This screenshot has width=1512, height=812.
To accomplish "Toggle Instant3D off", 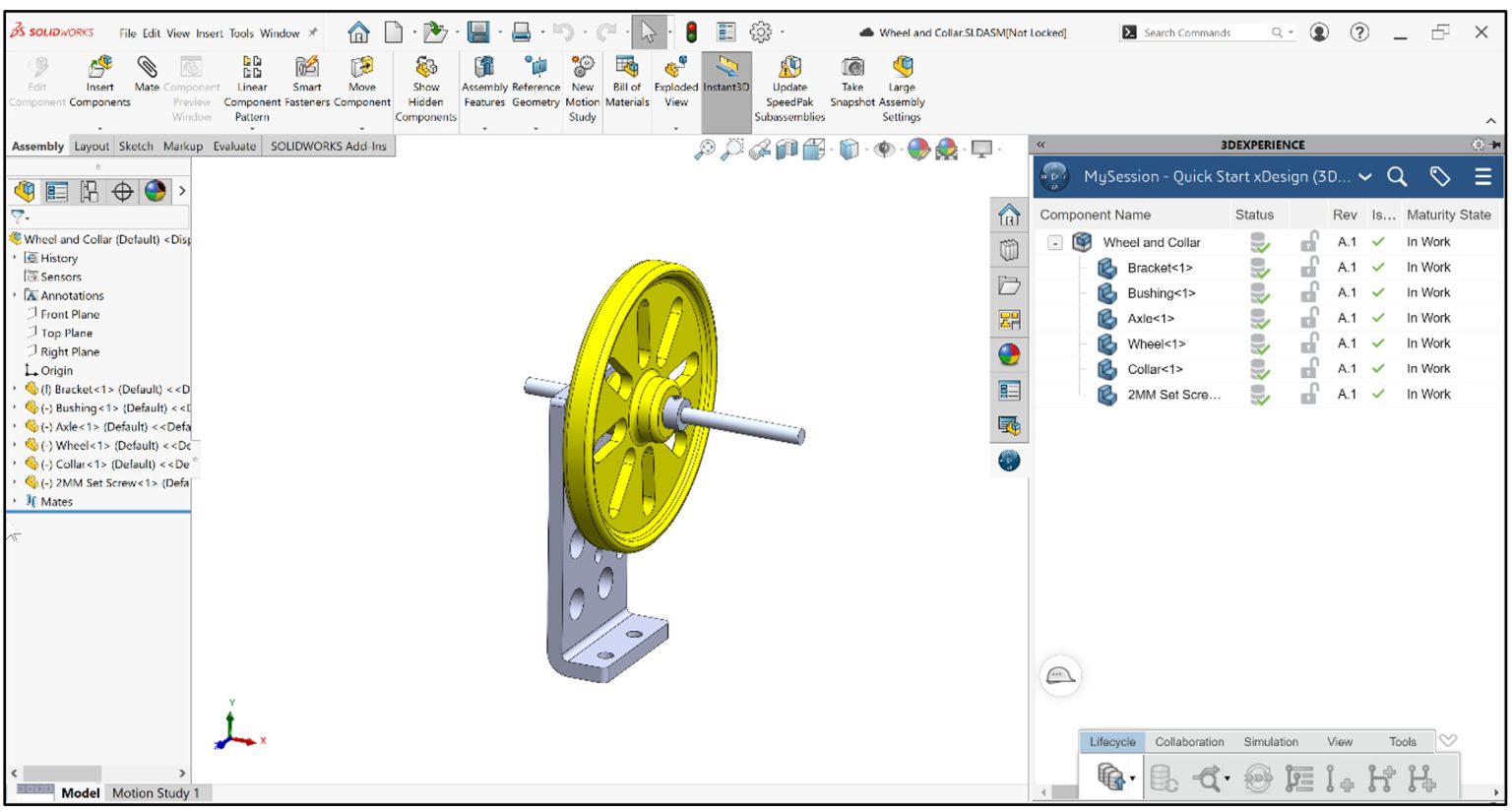I will pyautogui.click(x=724, y=79).
